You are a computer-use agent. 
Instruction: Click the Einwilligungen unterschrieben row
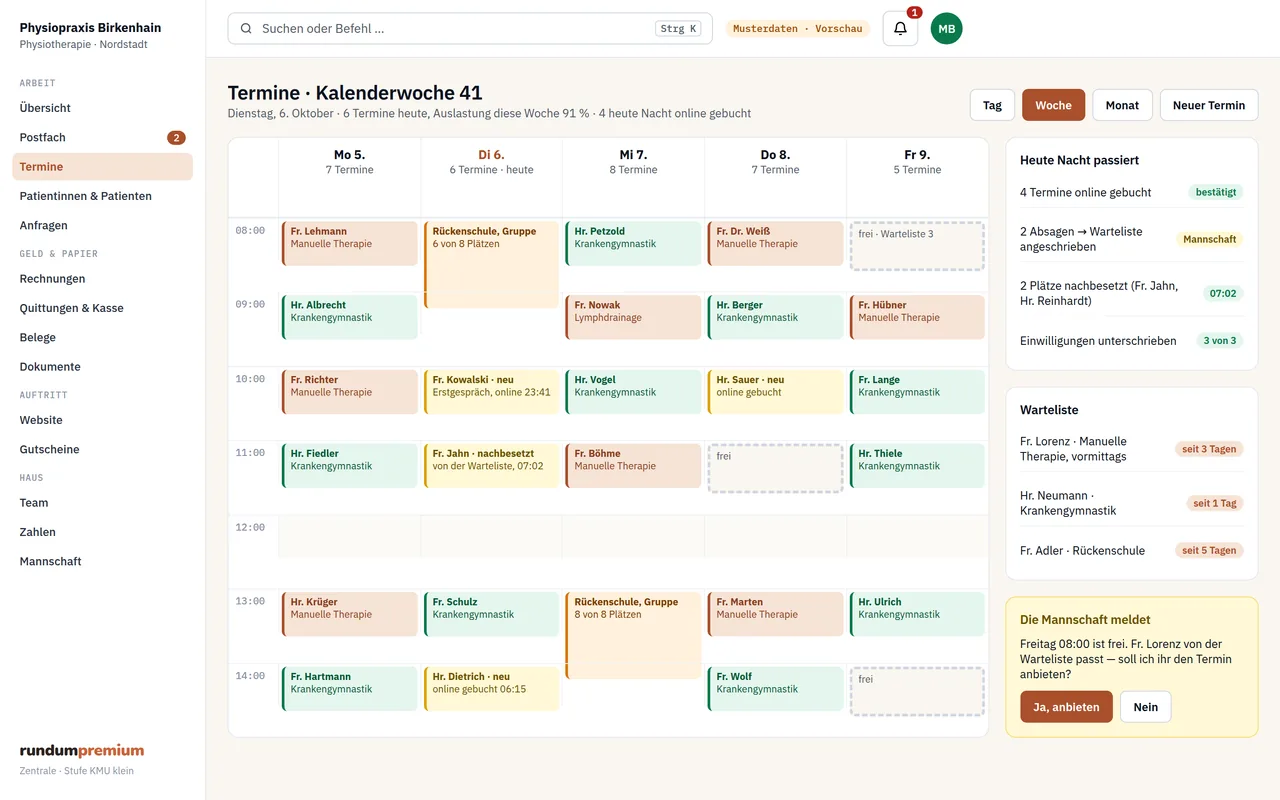1132,340
